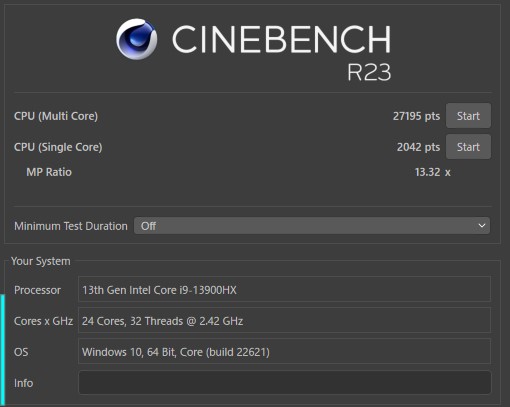The height and width of the screenshot is (407, 510).
Task: Click the CINEBENCH title text
Action: click(x=281, y=39)
